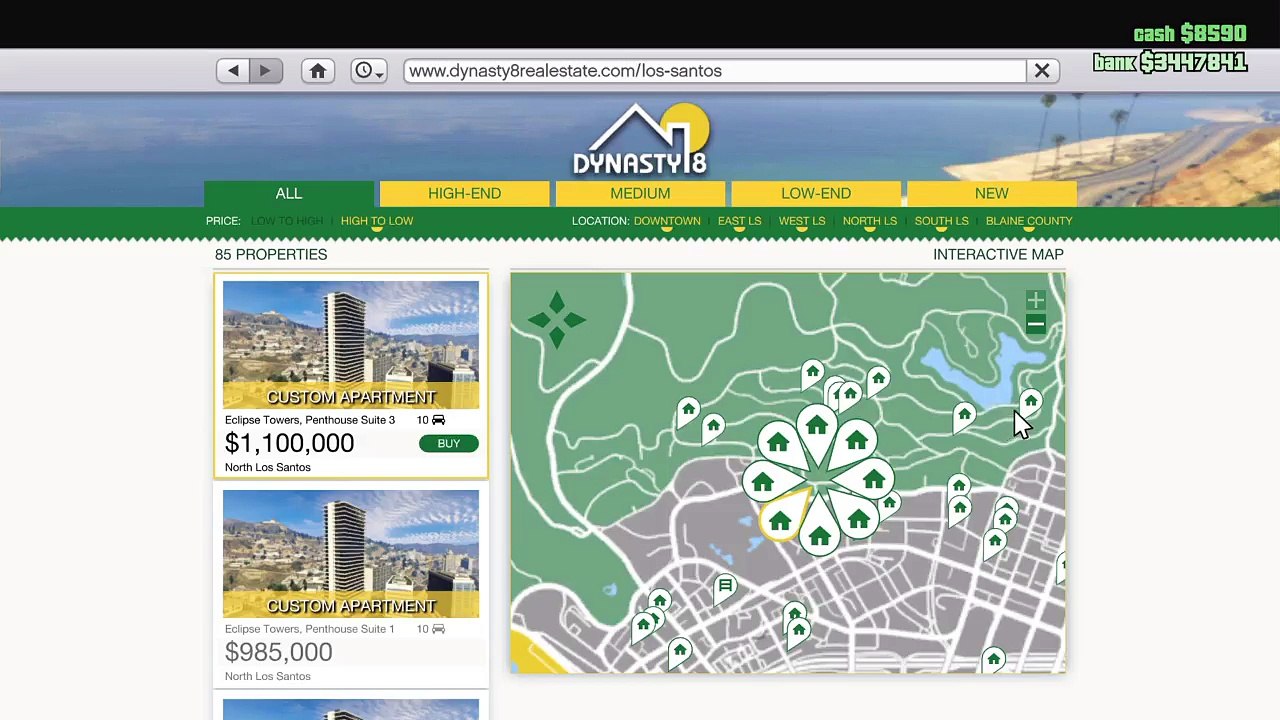Click the document-icon marker on the map
The image size is (1280, 720).
tap(725, 588)
